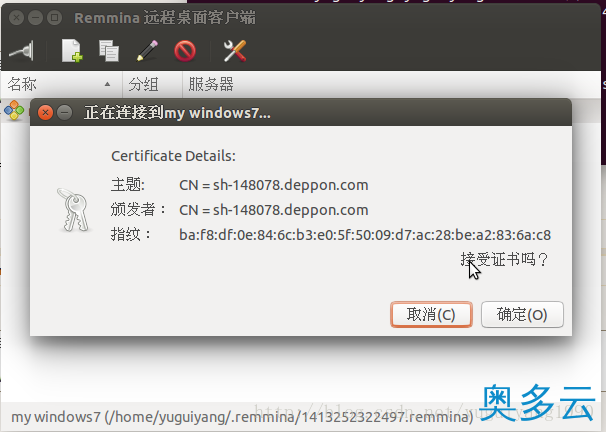This screenshot has width=606, height=432.
Task: Create a new connection profile via toolbar
Action: (72, 51)
